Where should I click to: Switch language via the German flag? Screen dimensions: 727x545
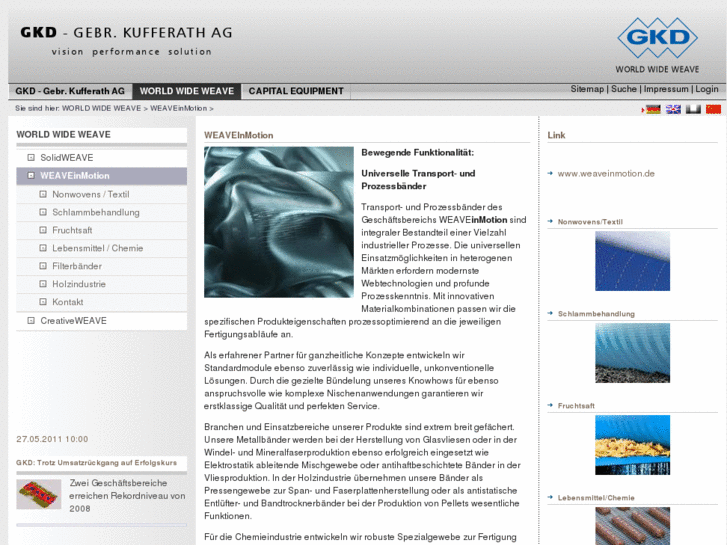pos(653,109)
